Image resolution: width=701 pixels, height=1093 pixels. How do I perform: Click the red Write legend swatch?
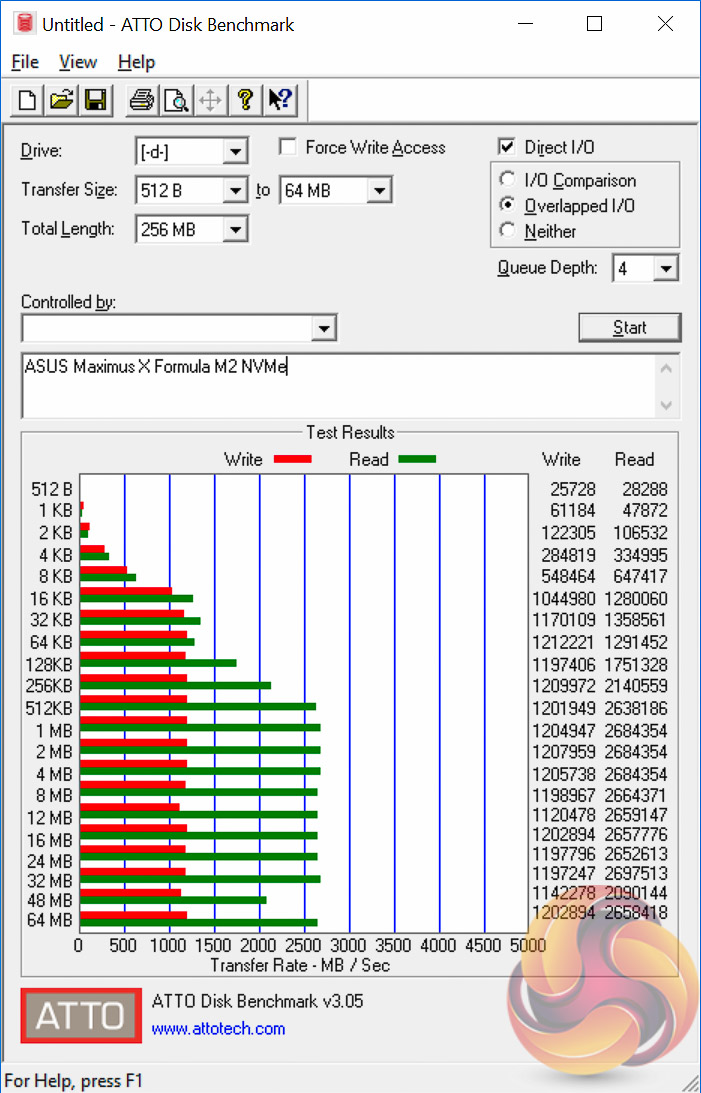tap(293, 459)
